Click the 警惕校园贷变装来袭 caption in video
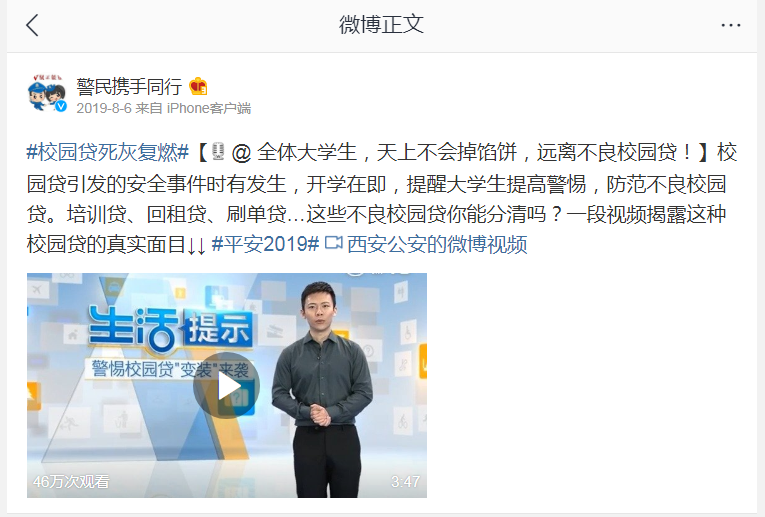The width and height of the screenshot is (765, 517). (x=170, y=369)
